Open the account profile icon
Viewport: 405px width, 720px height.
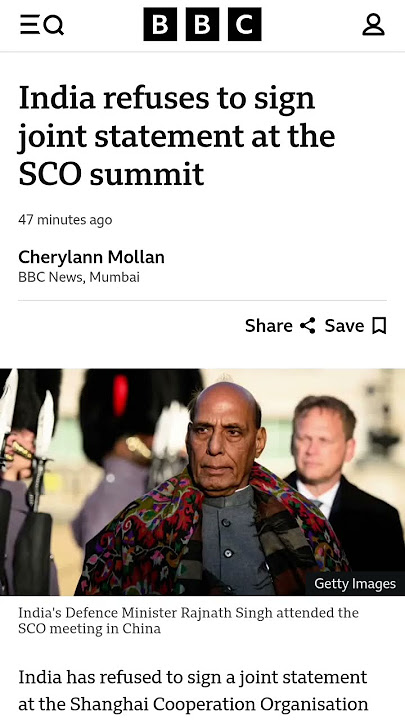[373, 24]
